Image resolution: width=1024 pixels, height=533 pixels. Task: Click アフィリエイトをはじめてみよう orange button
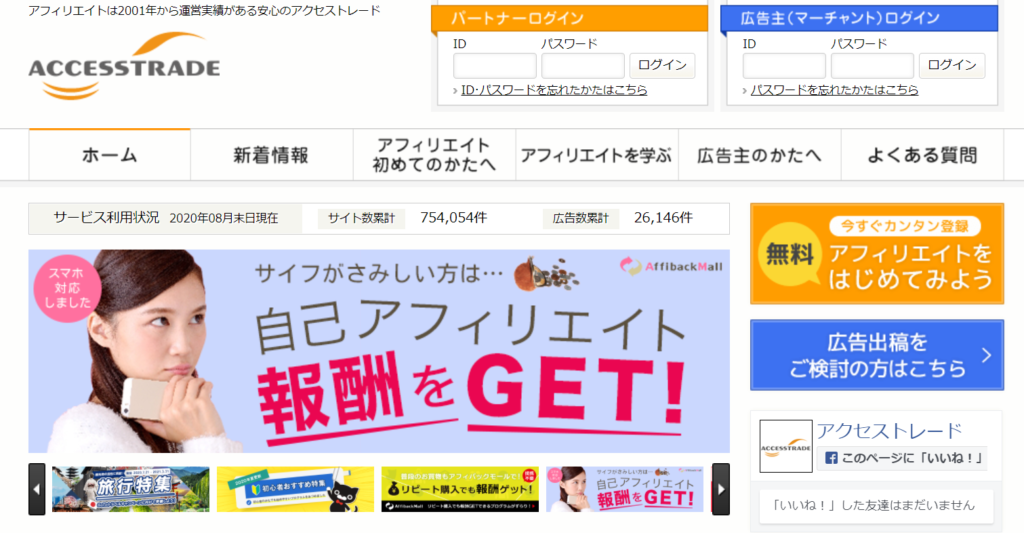(x=876, y=253)
